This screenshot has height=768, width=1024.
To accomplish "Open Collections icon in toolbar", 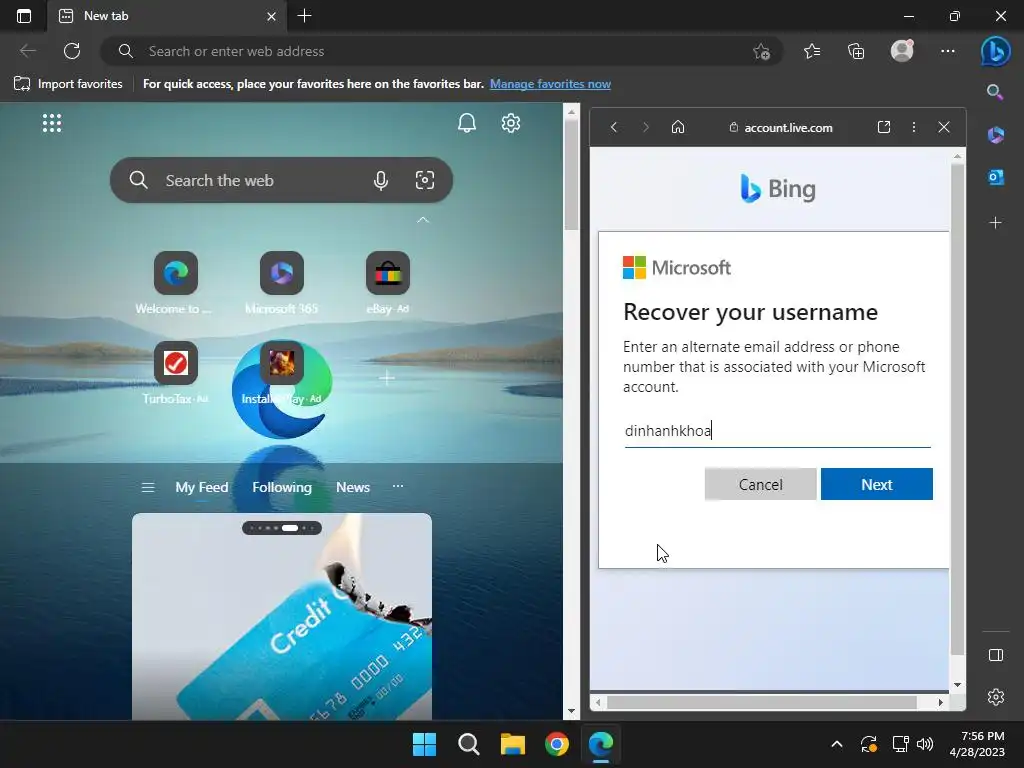I will click(x=856, y=51).
